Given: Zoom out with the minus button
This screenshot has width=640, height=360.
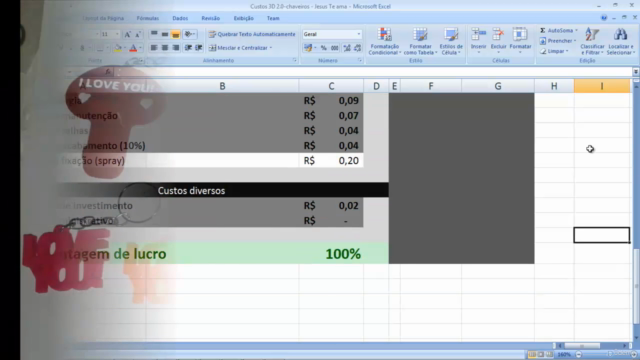Looking at the screenshot, I should (x=578, y=354).
